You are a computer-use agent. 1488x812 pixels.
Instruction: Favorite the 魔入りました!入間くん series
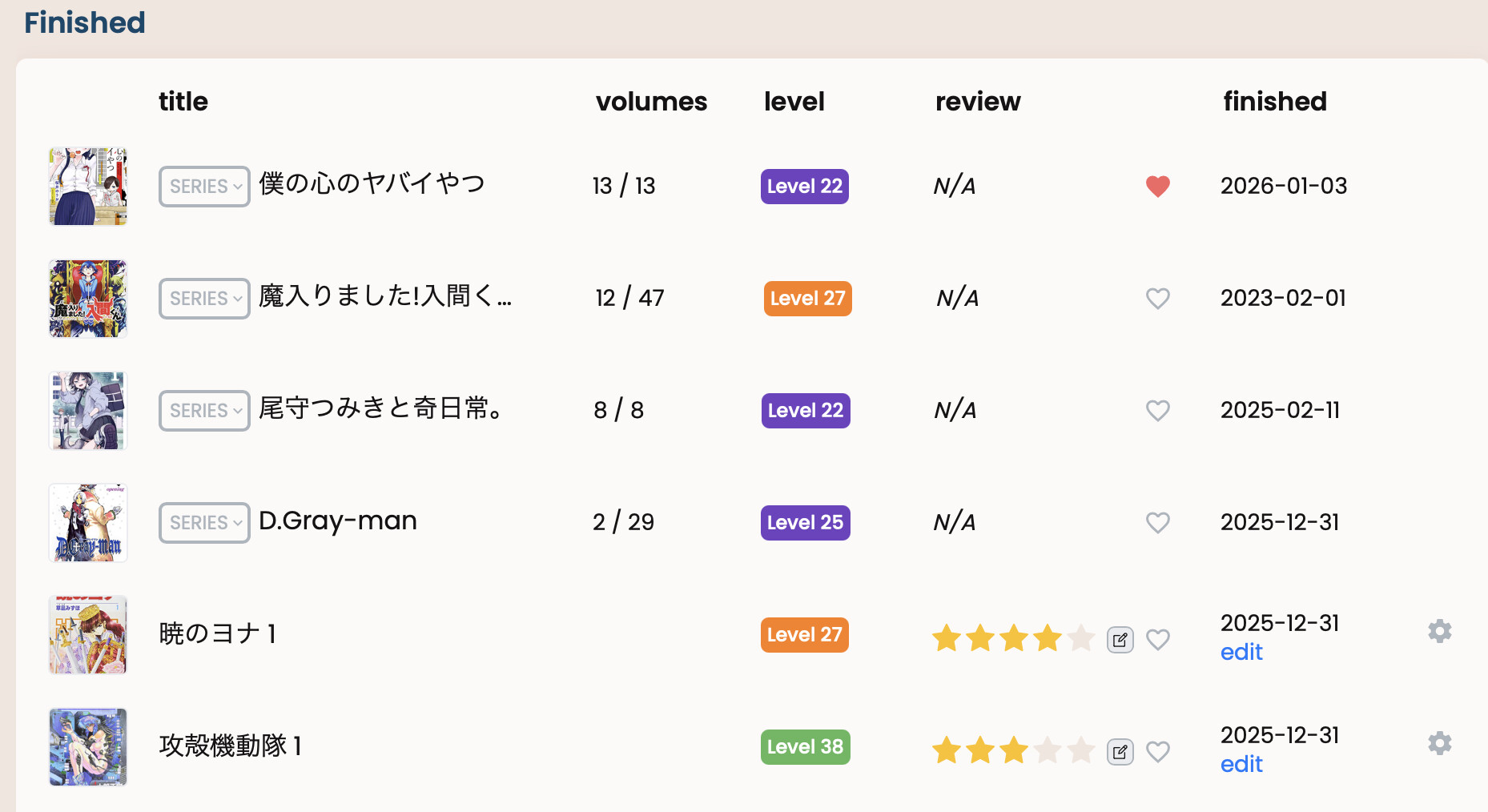[1157, 299]
